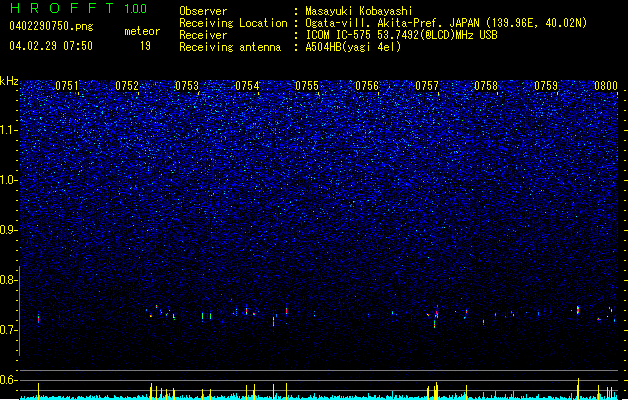Viewport: 629px width, 400px height.
Task: Click the 0751 time marker
Action: [x=67, y=86]
